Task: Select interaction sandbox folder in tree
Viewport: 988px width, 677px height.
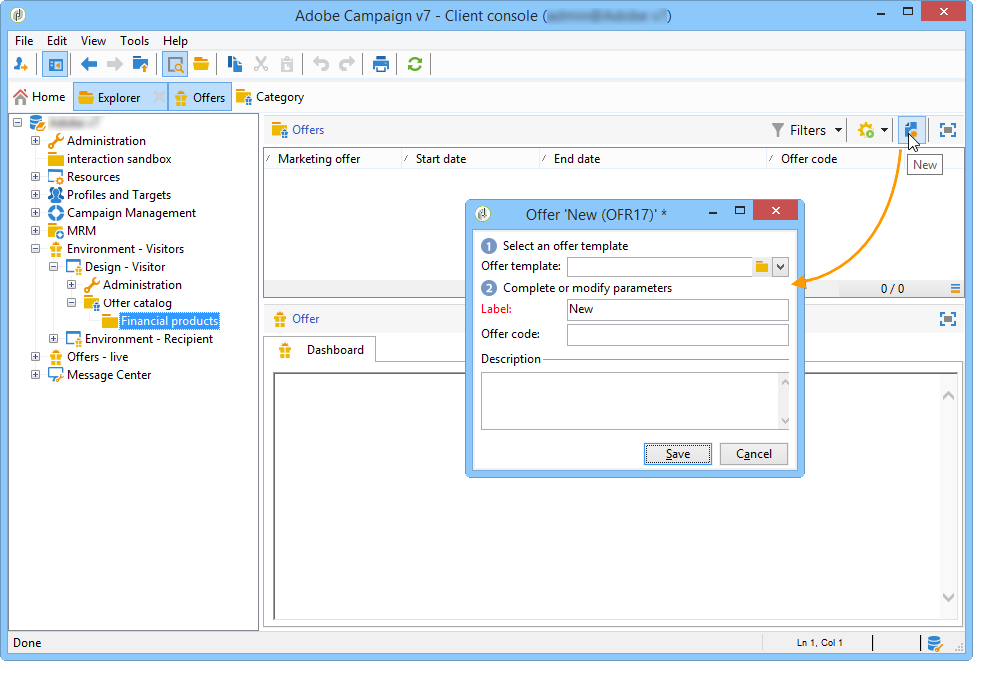Action: pyautogui.click(x=119, y=159)
